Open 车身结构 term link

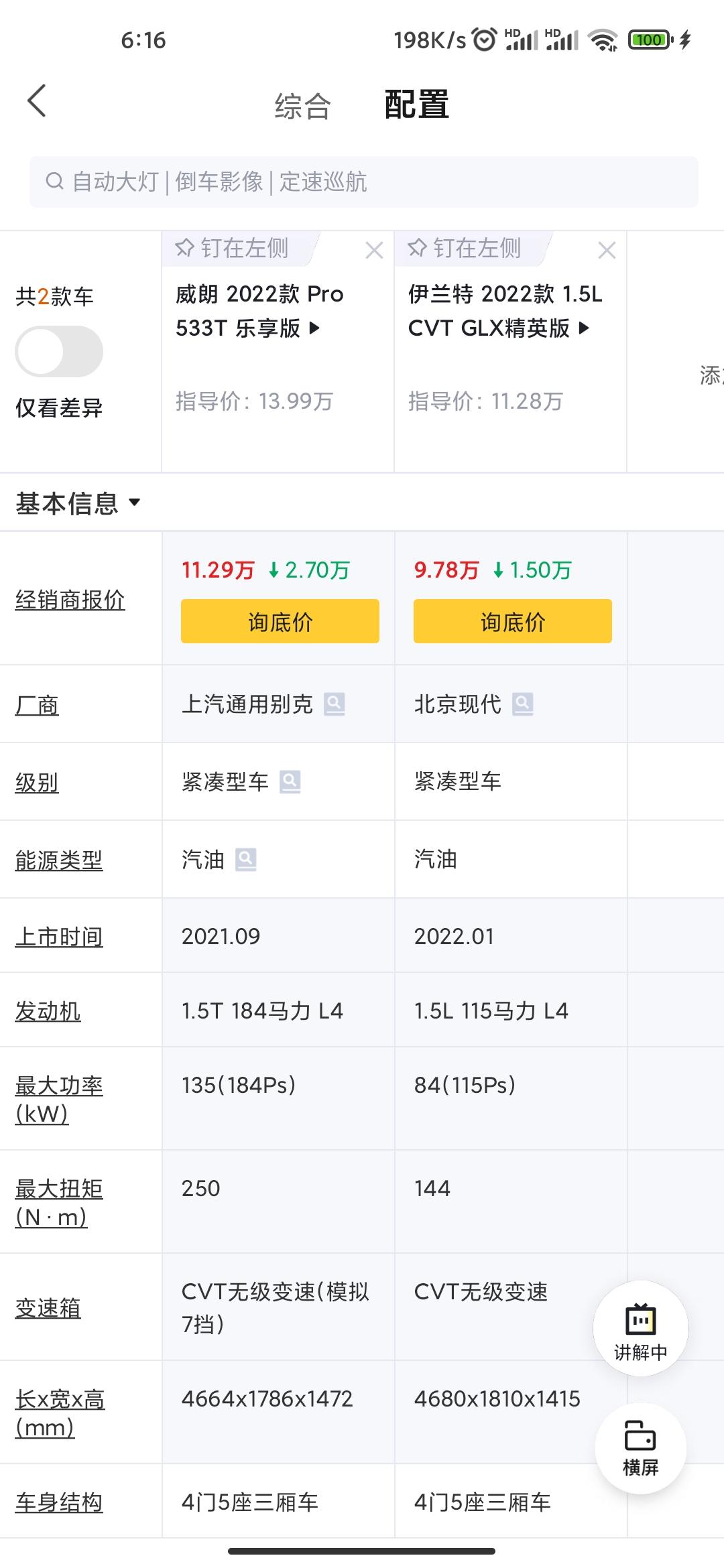pos(59,1502)
